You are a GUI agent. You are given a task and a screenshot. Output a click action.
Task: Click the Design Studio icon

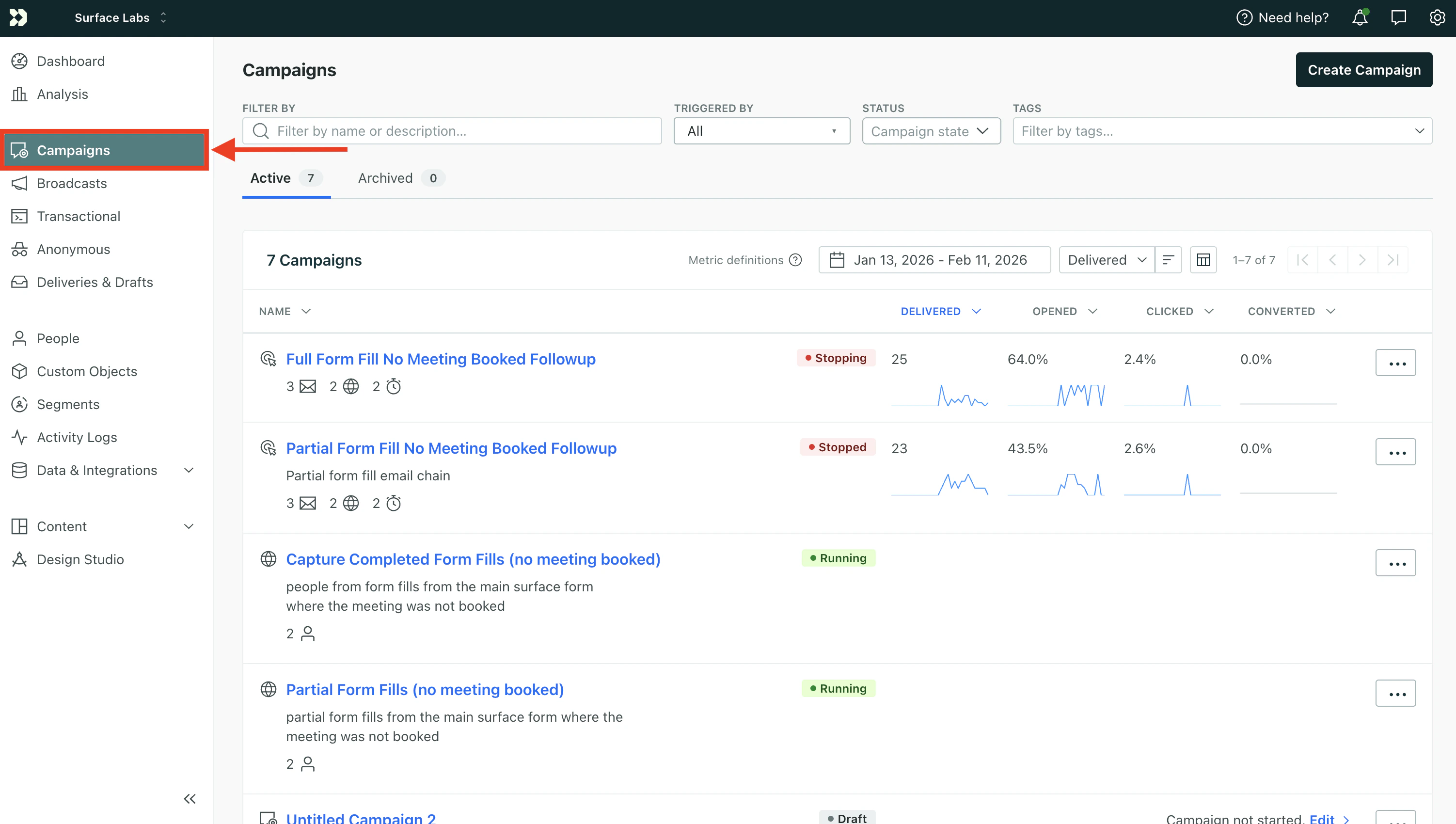pyautogui.click(x=19, y=559)
